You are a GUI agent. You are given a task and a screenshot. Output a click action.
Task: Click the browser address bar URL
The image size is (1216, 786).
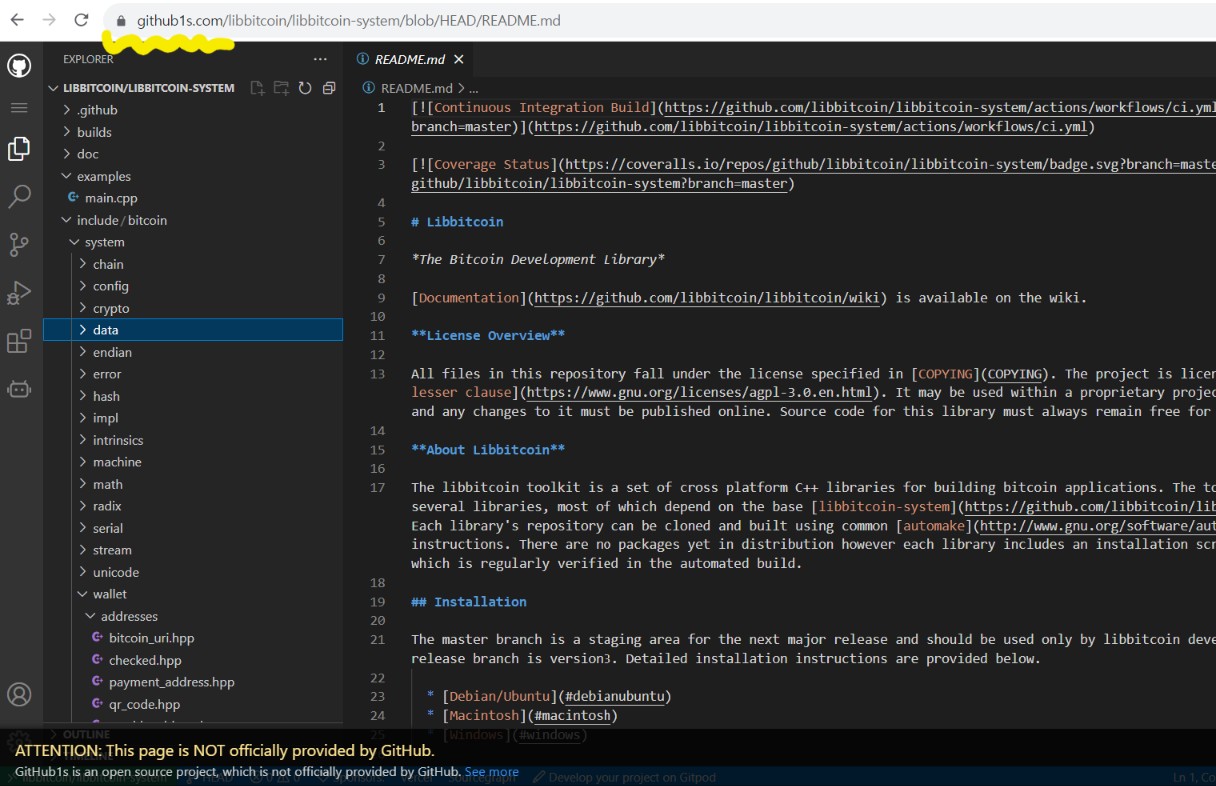tap(348, 20)
